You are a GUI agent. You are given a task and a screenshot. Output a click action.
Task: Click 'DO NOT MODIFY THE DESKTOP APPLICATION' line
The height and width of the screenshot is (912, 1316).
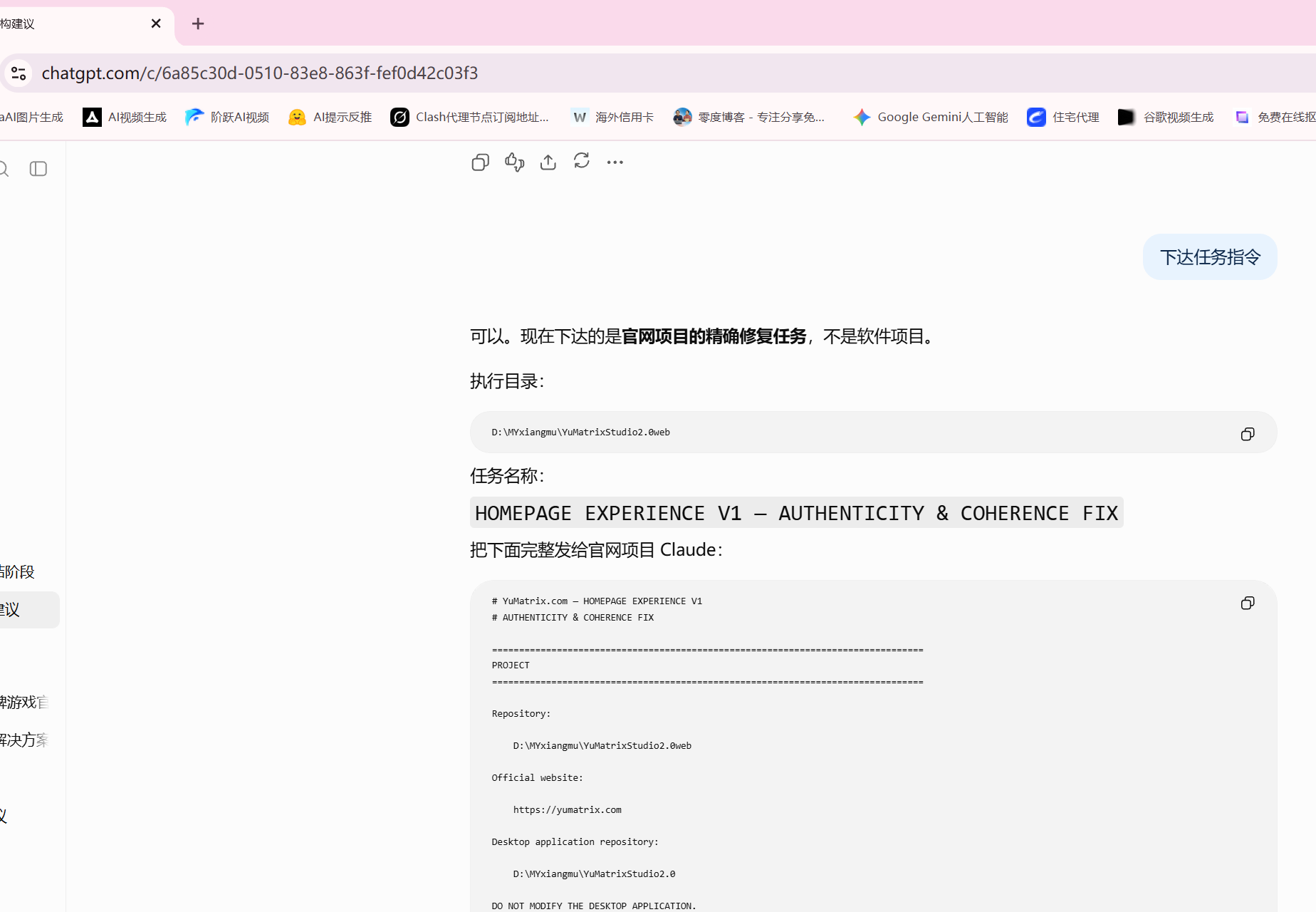pyautogui.click(x=594, y=906)
